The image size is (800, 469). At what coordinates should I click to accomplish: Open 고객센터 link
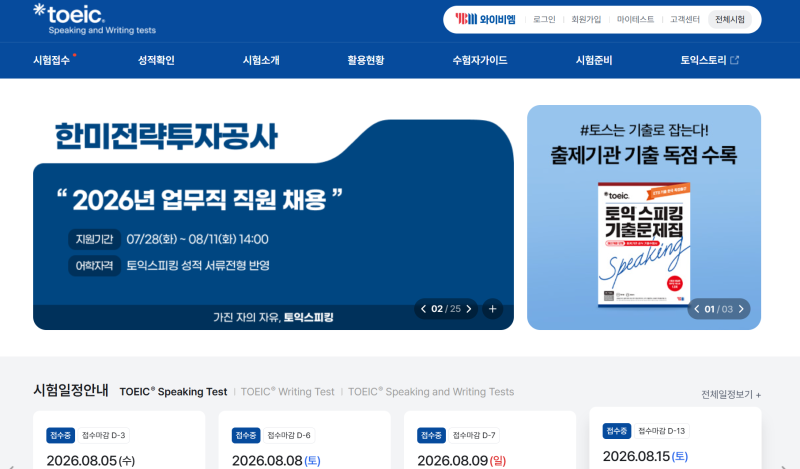click(685, 19)
